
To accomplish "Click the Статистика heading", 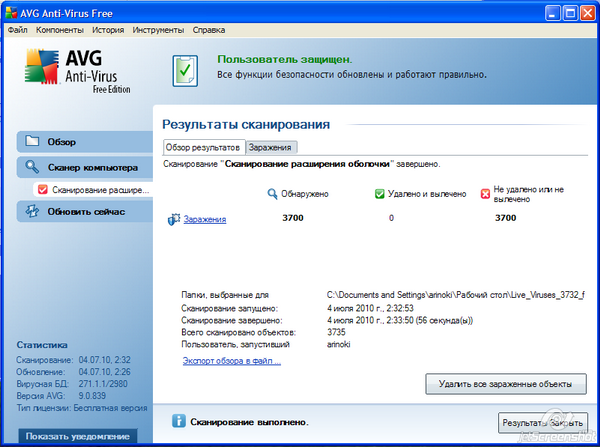I will click(42, 345).
